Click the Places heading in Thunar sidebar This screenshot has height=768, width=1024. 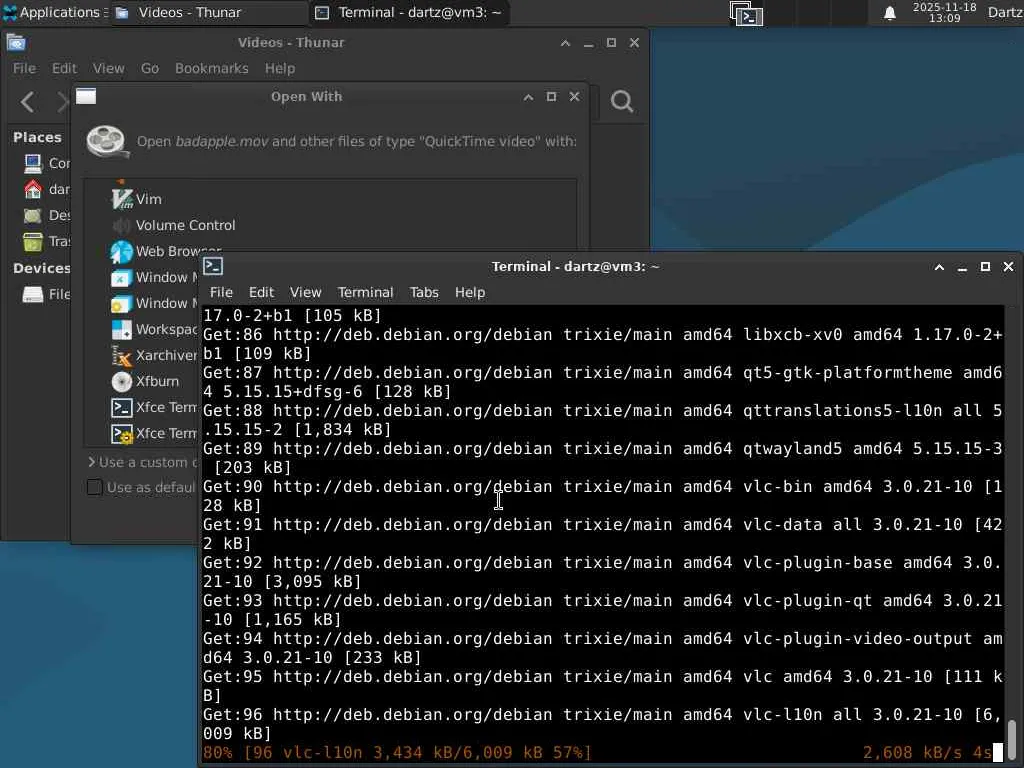(37, 137)
